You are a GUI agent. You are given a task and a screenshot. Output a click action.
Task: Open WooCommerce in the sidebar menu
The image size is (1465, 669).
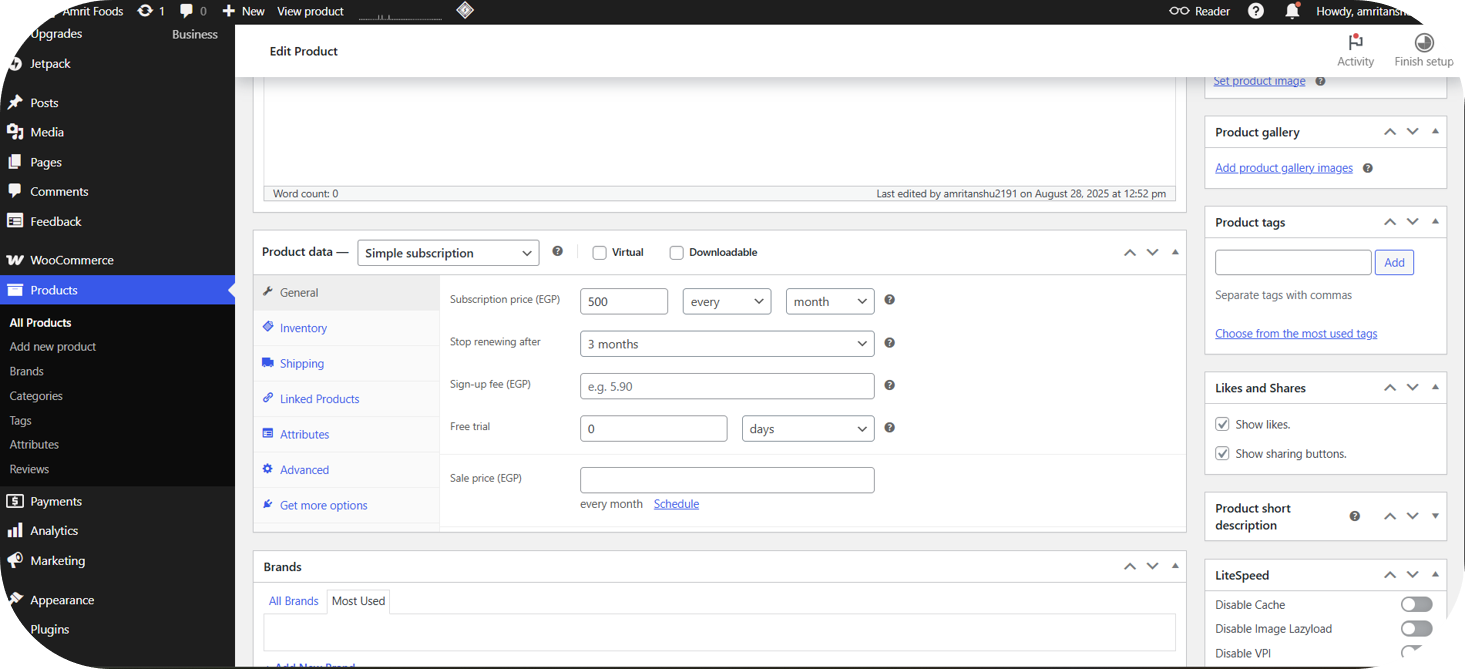pyautogui.click(x=71, y=260)
